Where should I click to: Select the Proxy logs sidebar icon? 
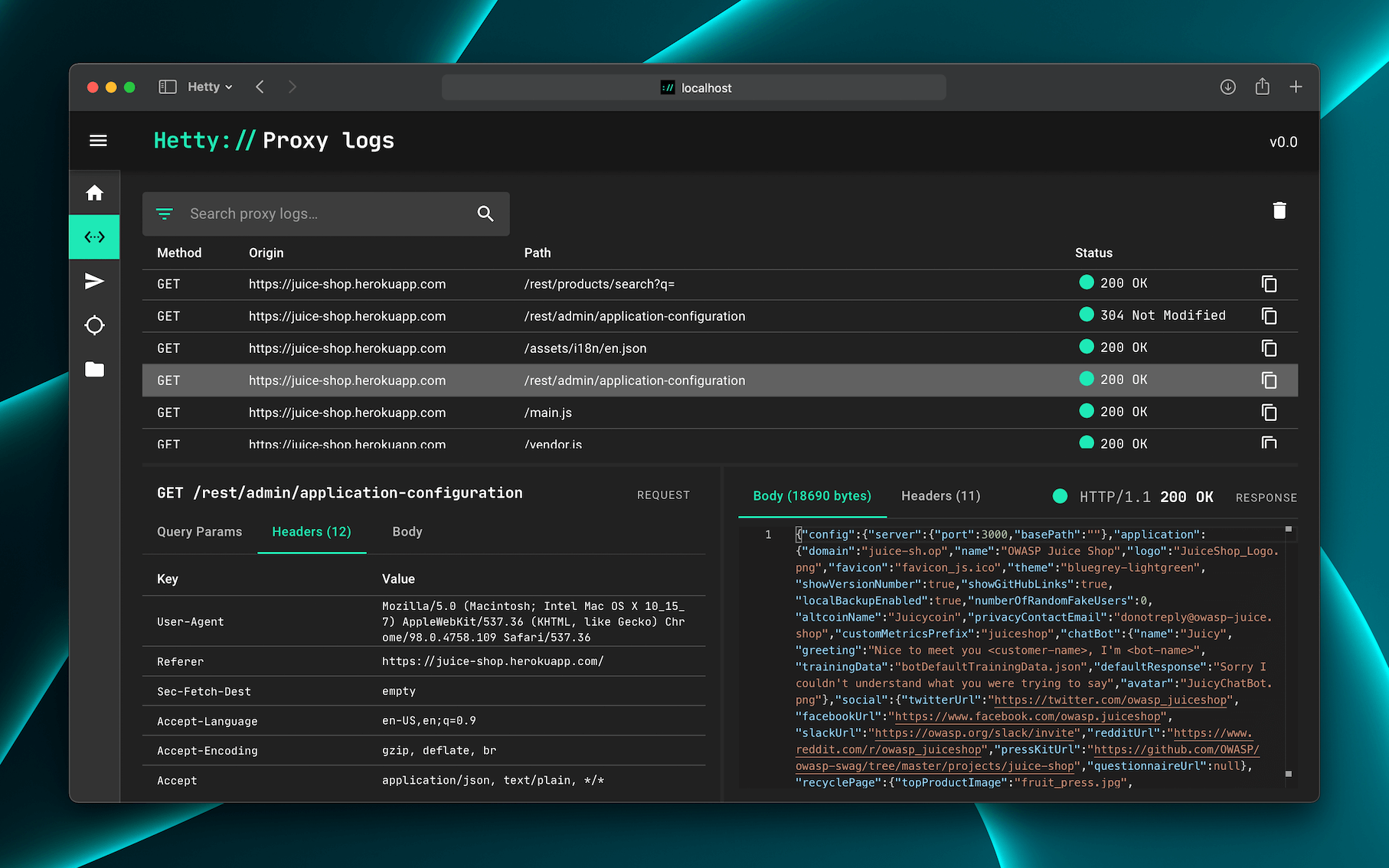[94, 237]
